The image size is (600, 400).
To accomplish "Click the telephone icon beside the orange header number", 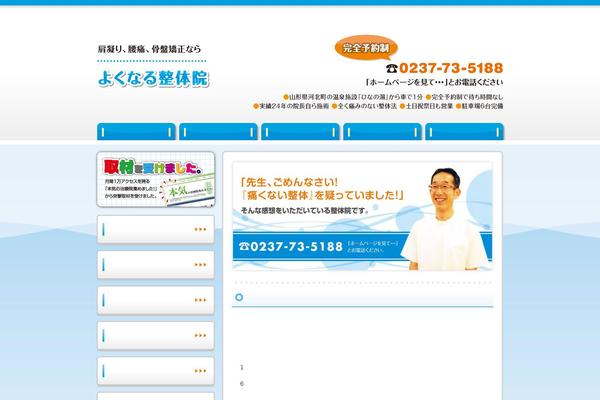I will (x=392, y=69).
